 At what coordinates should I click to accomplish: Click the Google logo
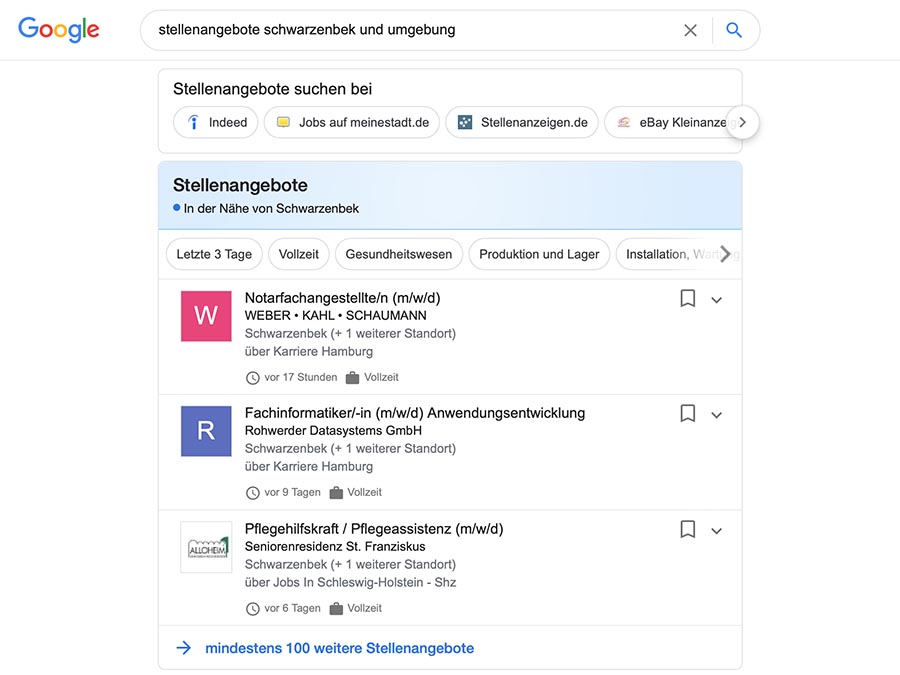coord(59,30)
